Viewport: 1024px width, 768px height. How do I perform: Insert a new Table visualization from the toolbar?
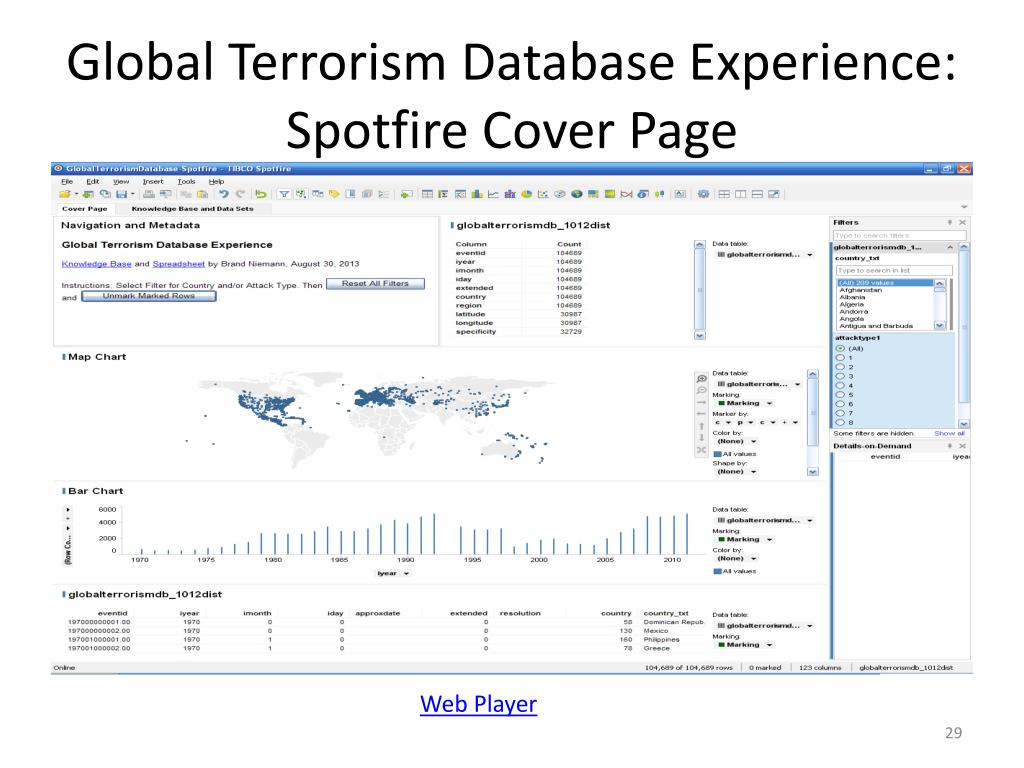[x=427, y=194]
